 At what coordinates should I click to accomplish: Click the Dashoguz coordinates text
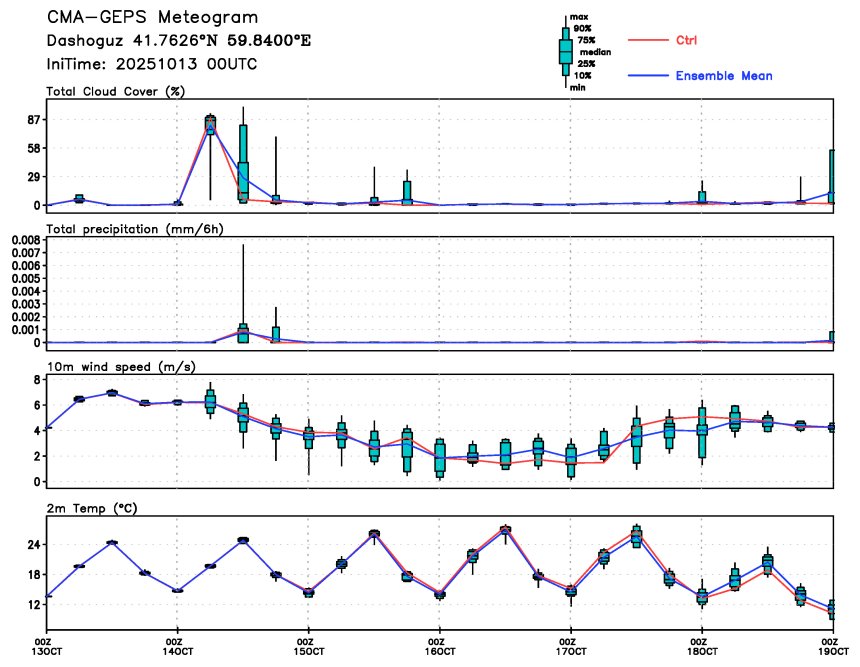point(179,41)
